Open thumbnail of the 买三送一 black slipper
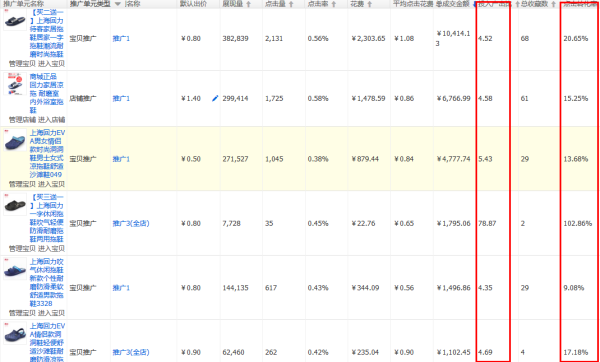Viewport: 600px width, 362px height. pos(15,205)
